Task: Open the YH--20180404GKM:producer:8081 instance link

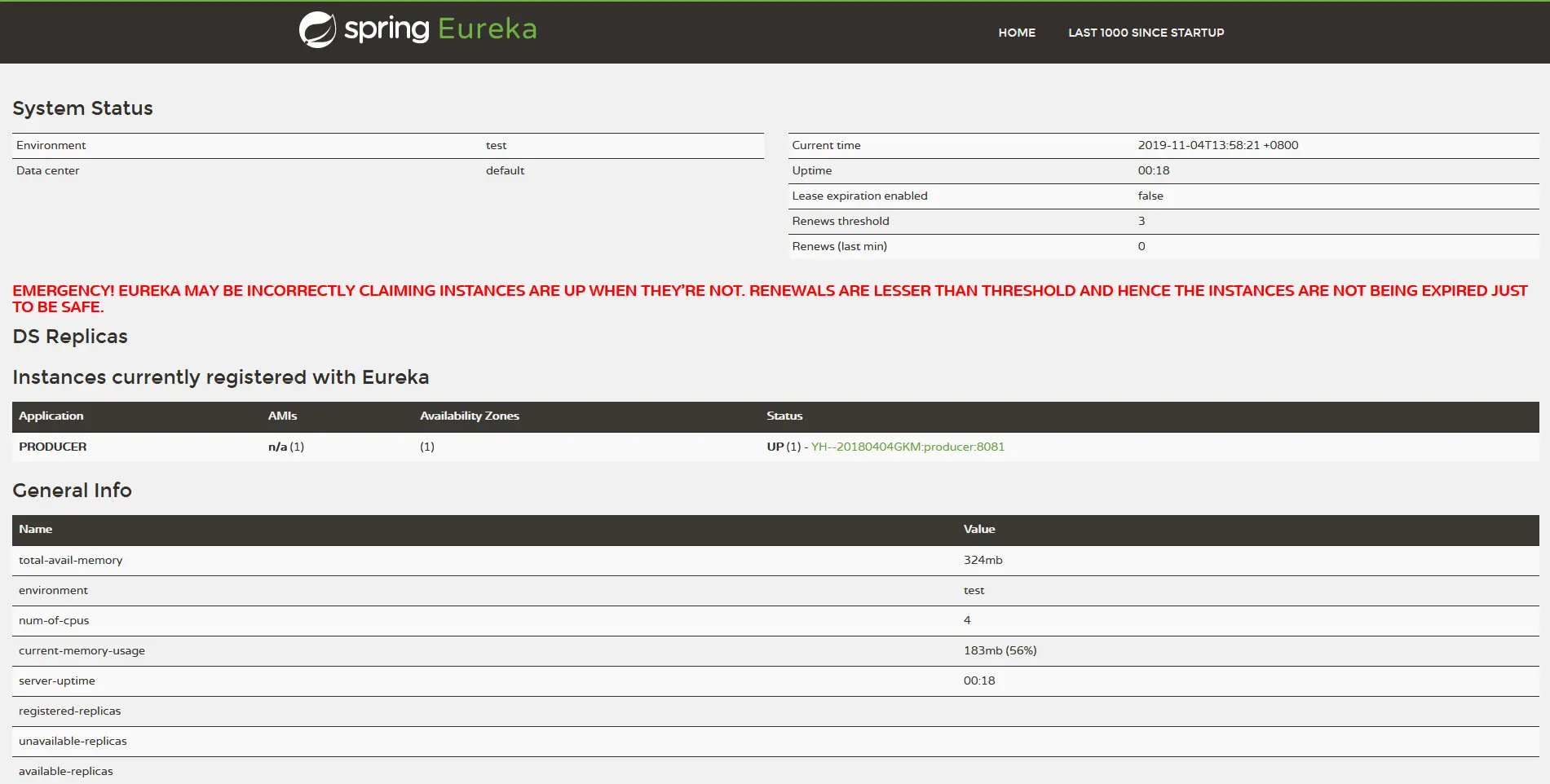Action: [907, 447]
